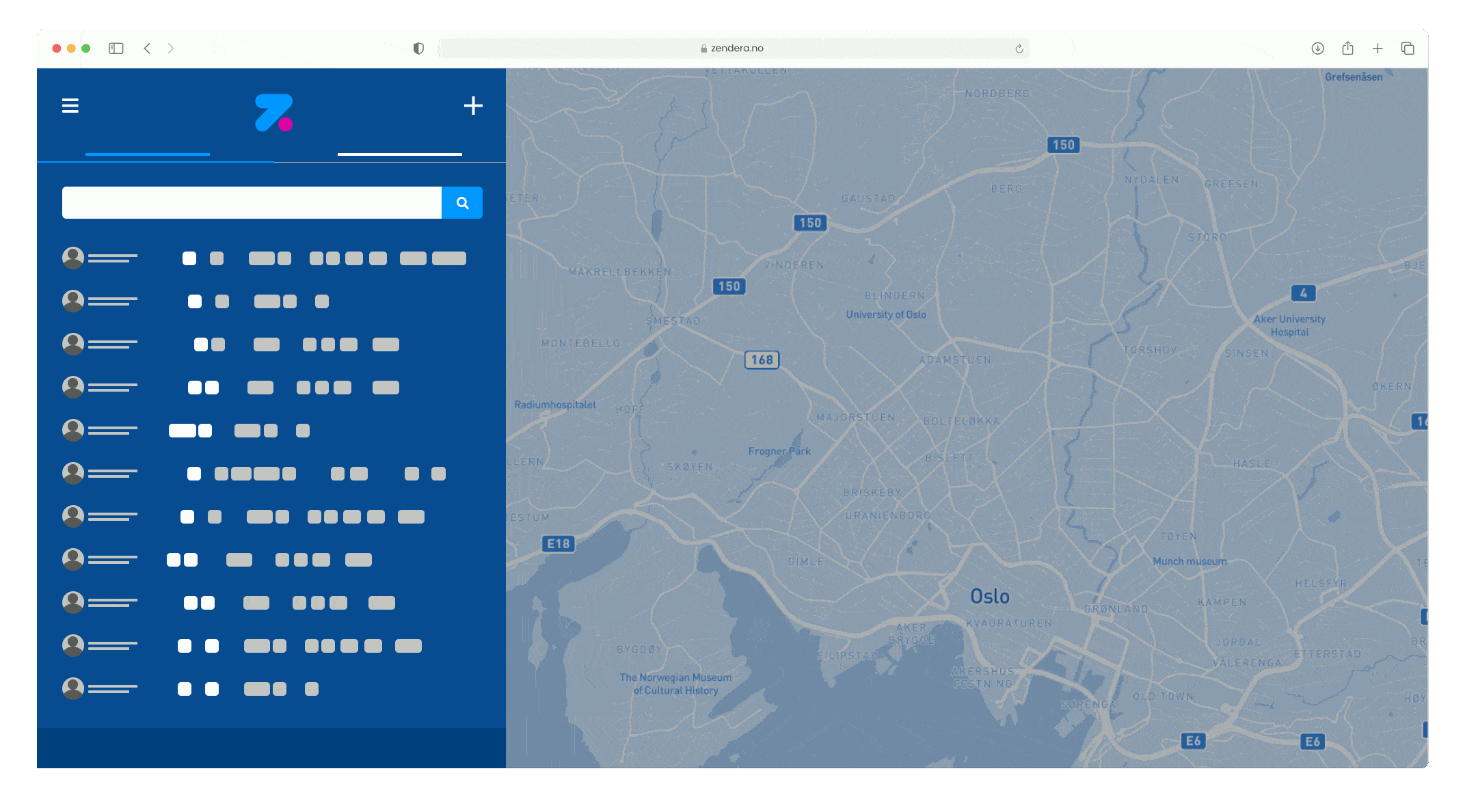Click Frogner Park on the map

779,451
